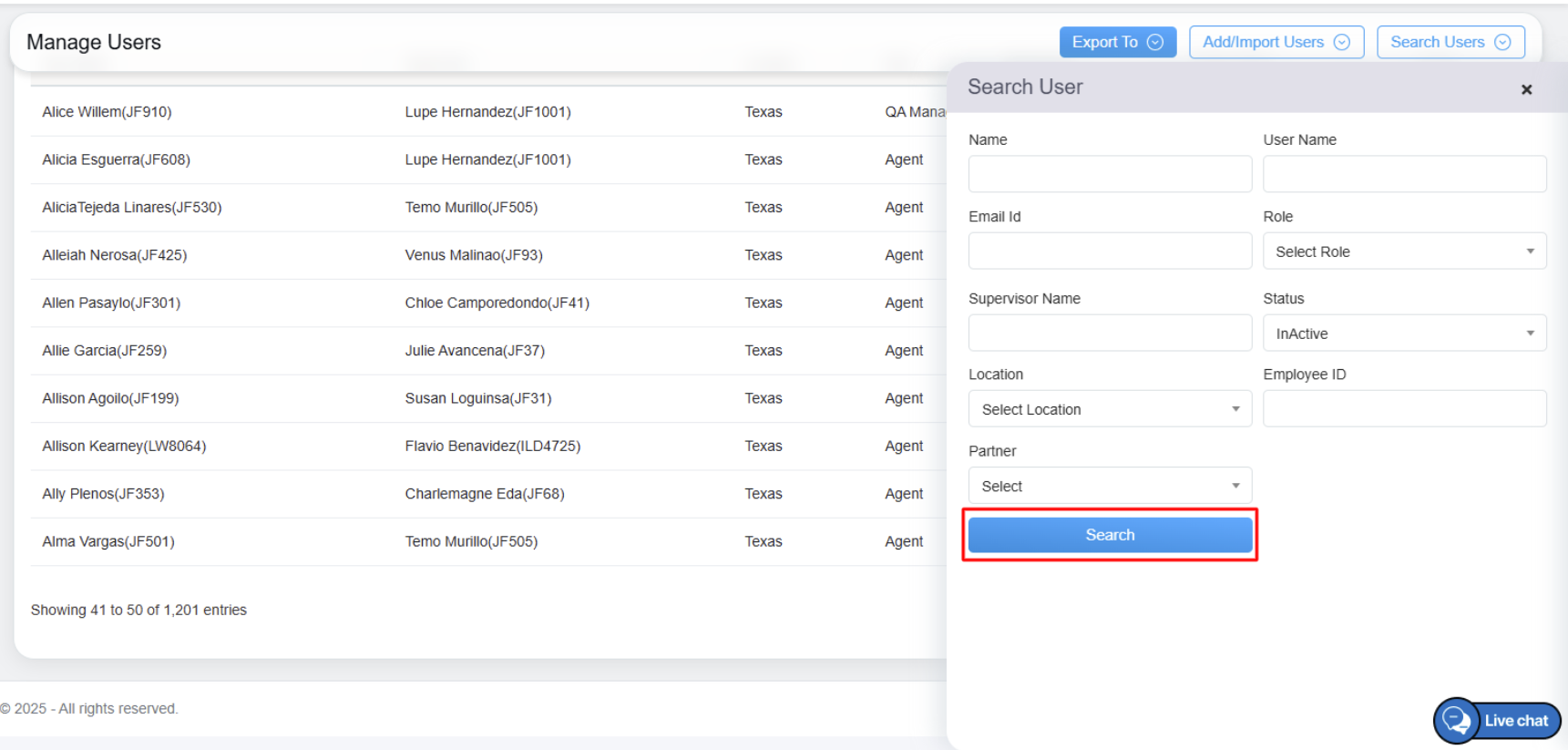Image resolution: width=1568 pixels, height=750 pixels.
Task: Click supervisor Chloe Camporedondo(JF41) cell
Action: [497, 303]
